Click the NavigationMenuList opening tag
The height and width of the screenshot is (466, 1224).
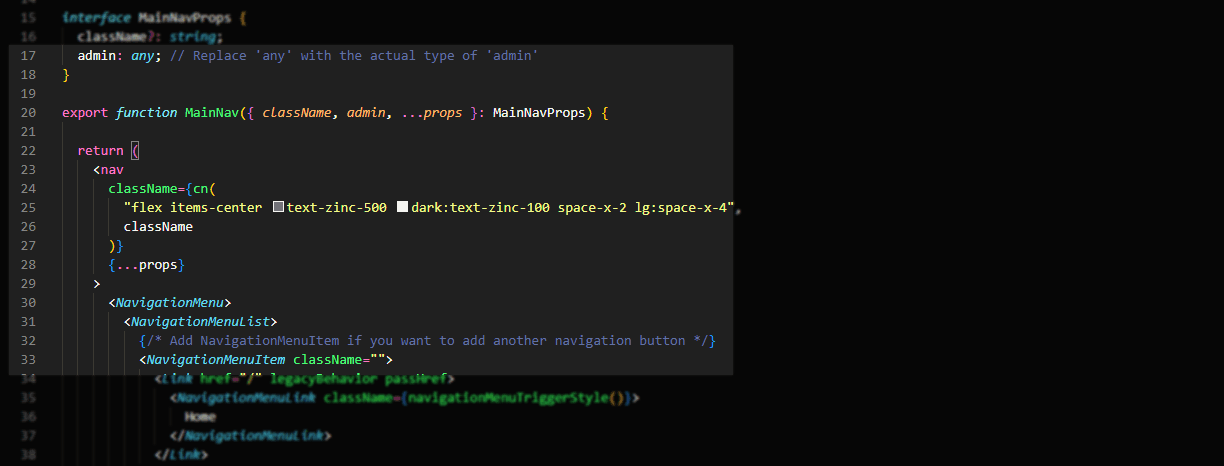(x=204, y=321)
